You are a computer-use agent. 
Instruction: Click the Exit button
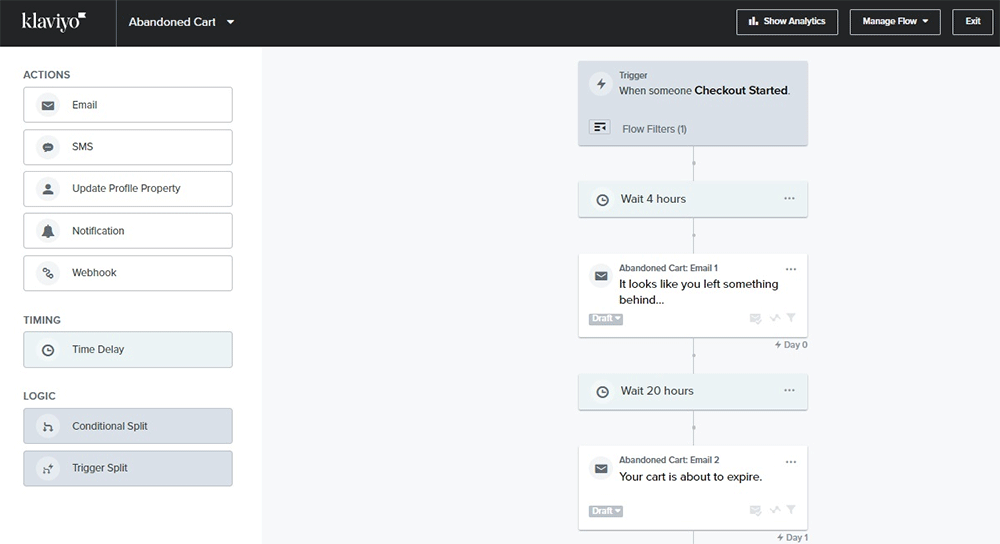972,22
